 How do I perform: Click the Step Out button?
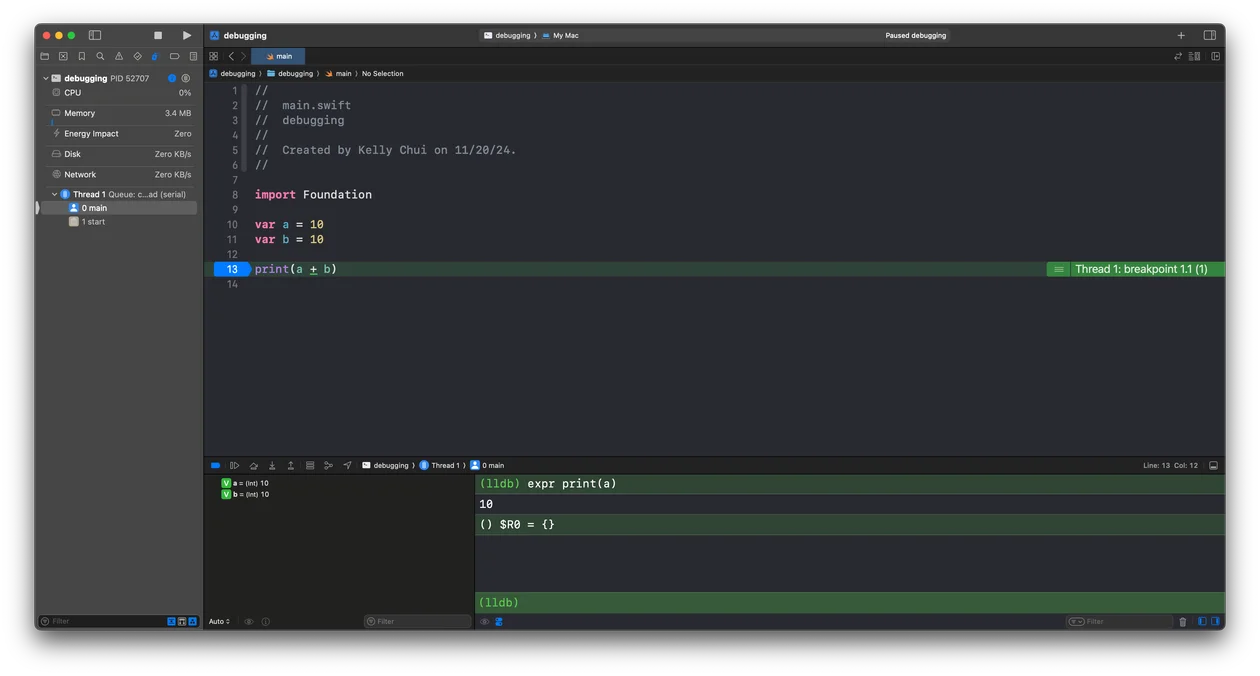291,465
